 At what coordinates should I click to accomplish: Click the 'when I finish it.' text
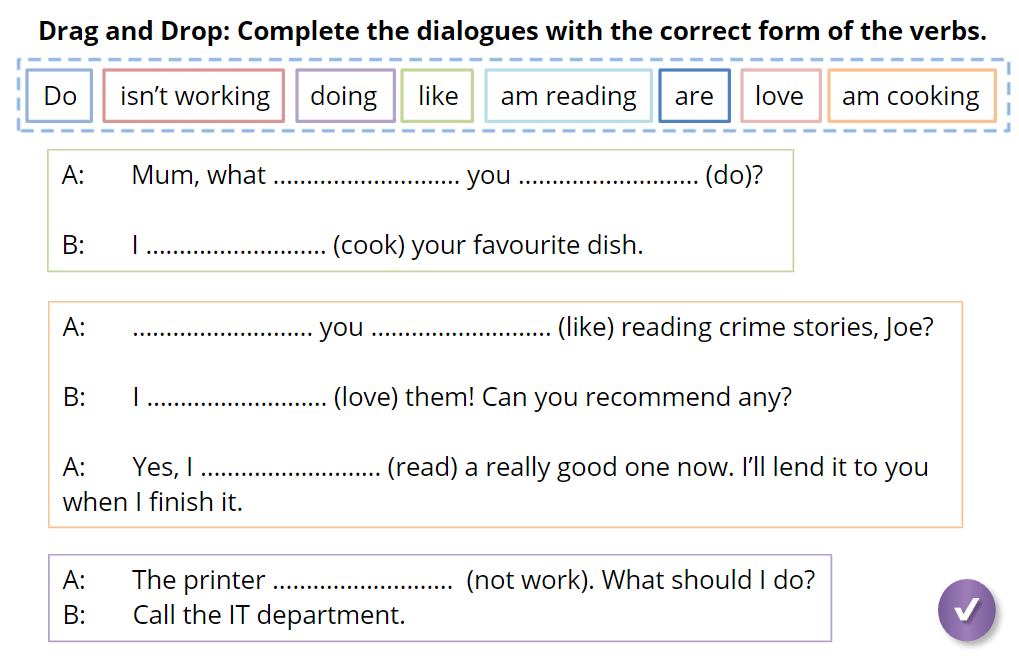tap(153, 503)
